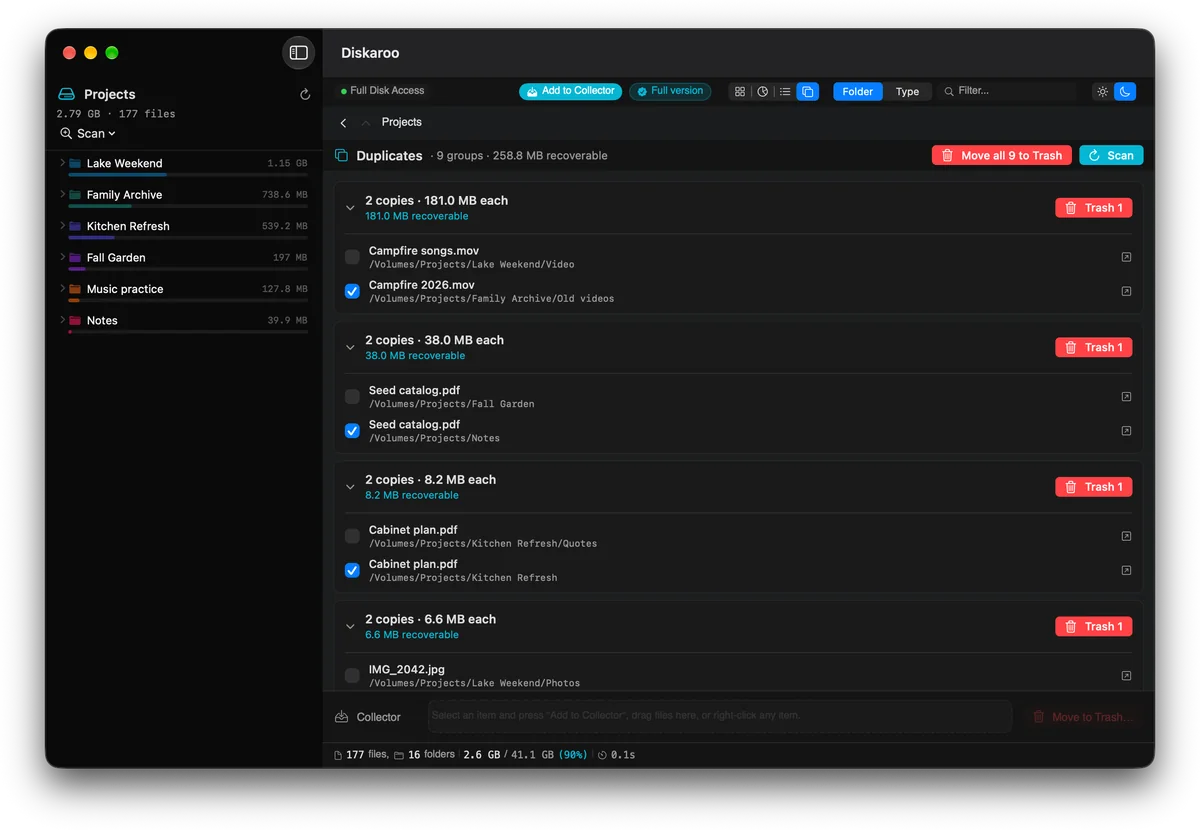
Task: Collapse the 8.2 MB duplicate group
Action: tap(350, 487)
